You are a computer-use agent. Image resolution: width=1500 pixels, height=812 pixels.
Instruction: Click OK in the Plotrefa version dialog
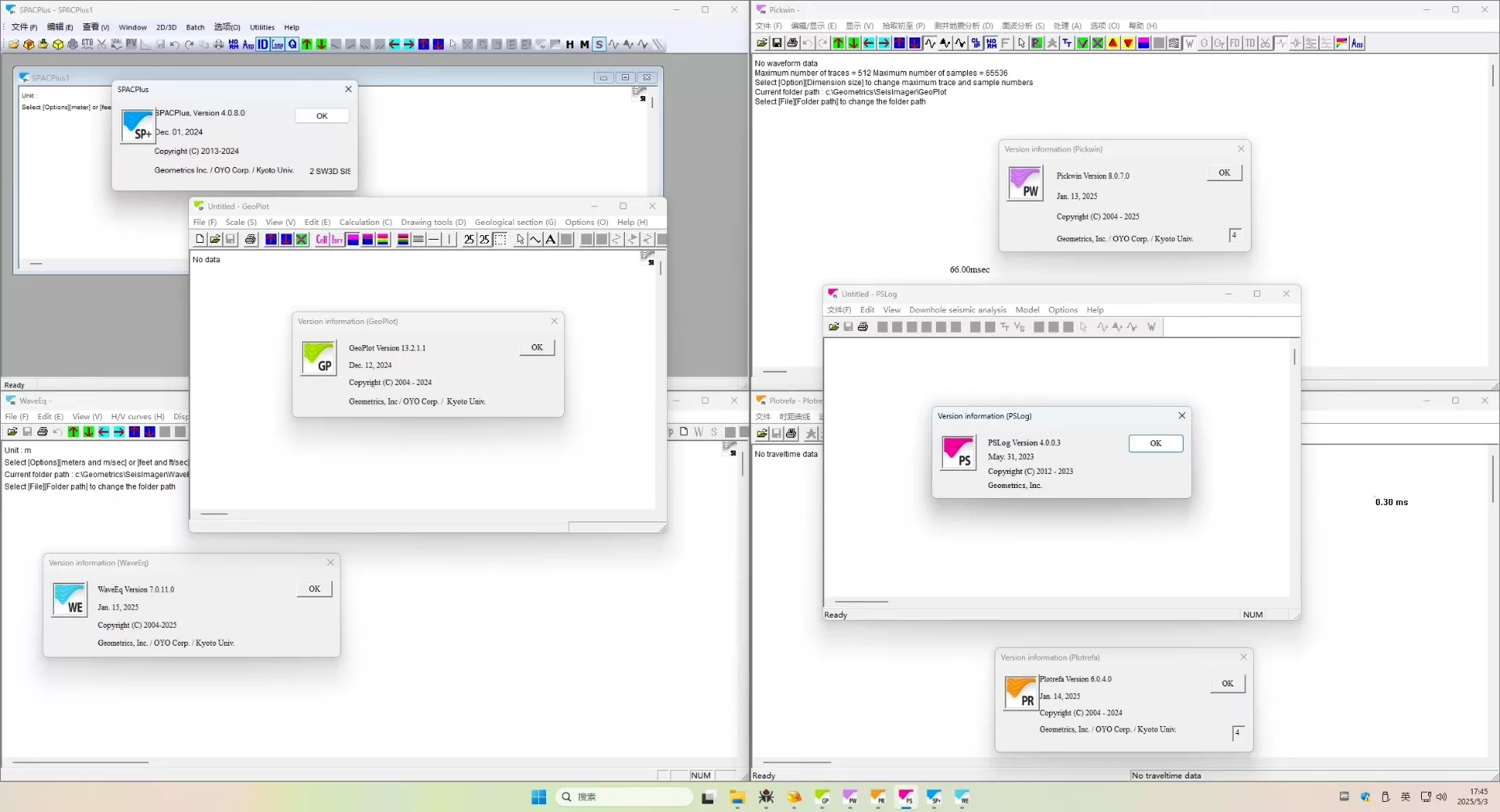pos(1228,683)
